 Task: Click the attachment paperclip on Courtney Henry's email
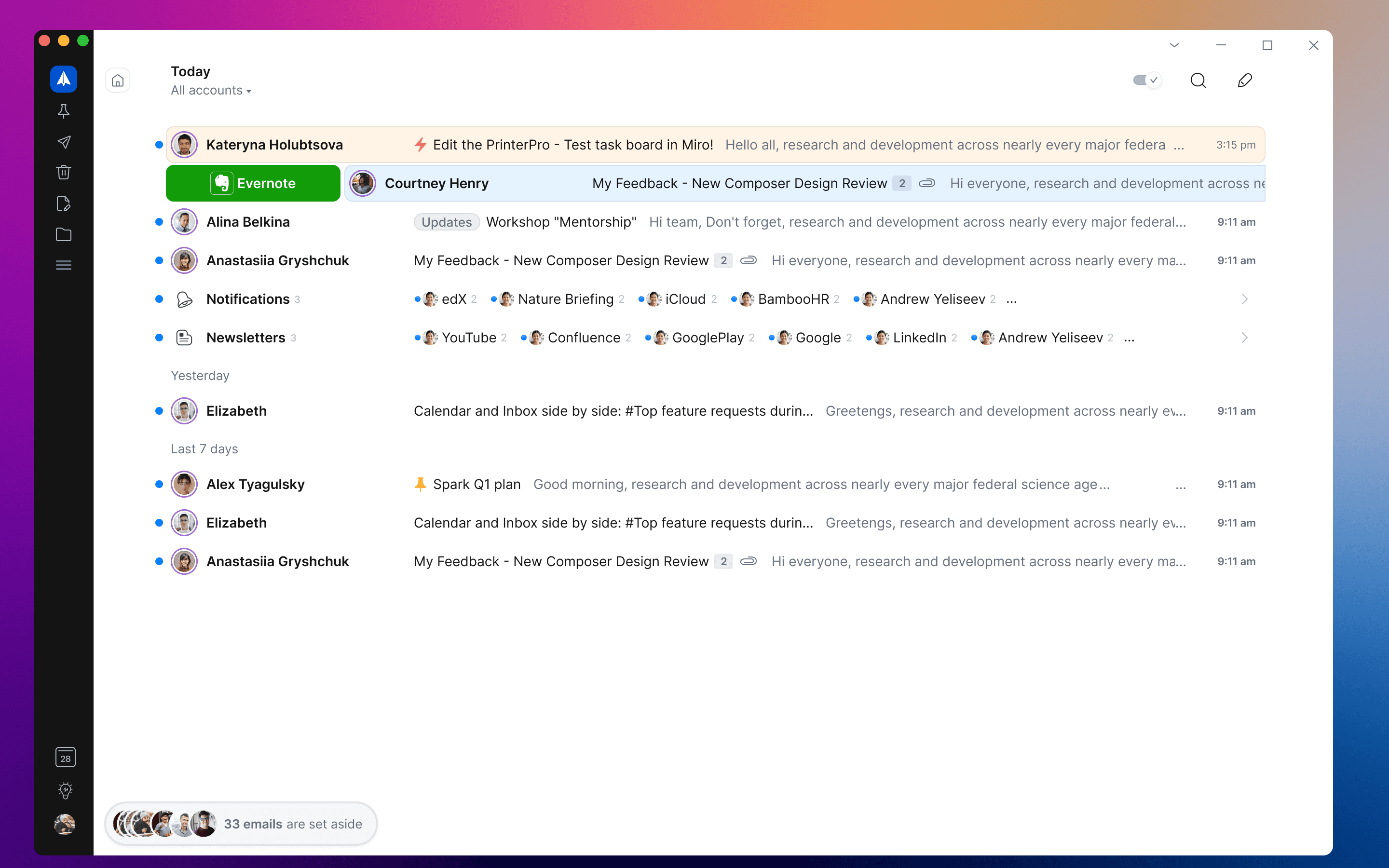(927, 183)
